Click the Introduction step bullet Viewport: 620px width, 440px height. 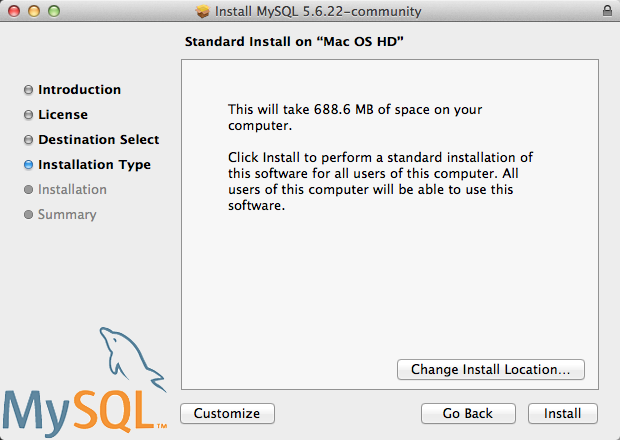point(28,90)
